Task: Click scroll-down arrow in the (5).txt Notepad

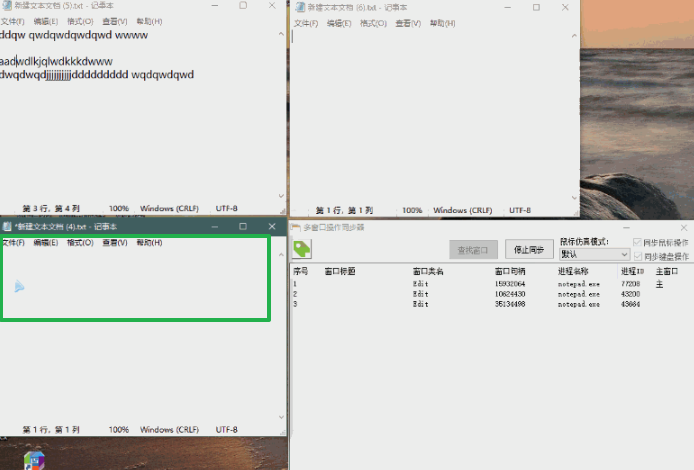Action: point(281,196)
